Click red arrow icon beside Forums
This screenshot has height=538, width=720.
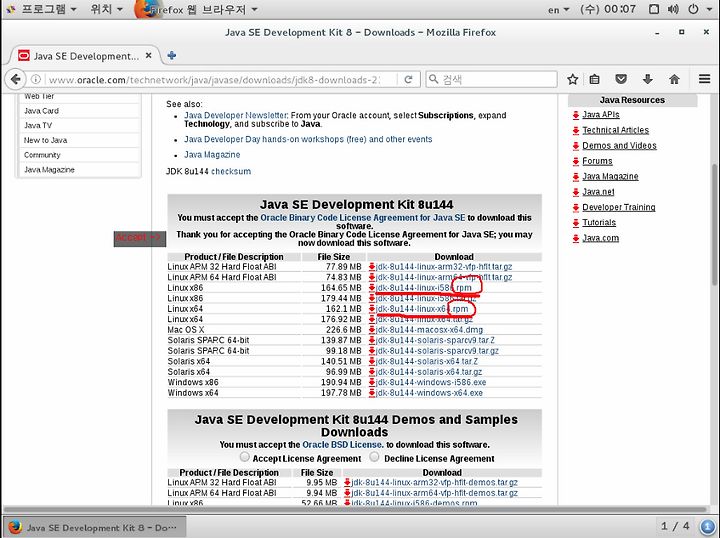(576, 161)
